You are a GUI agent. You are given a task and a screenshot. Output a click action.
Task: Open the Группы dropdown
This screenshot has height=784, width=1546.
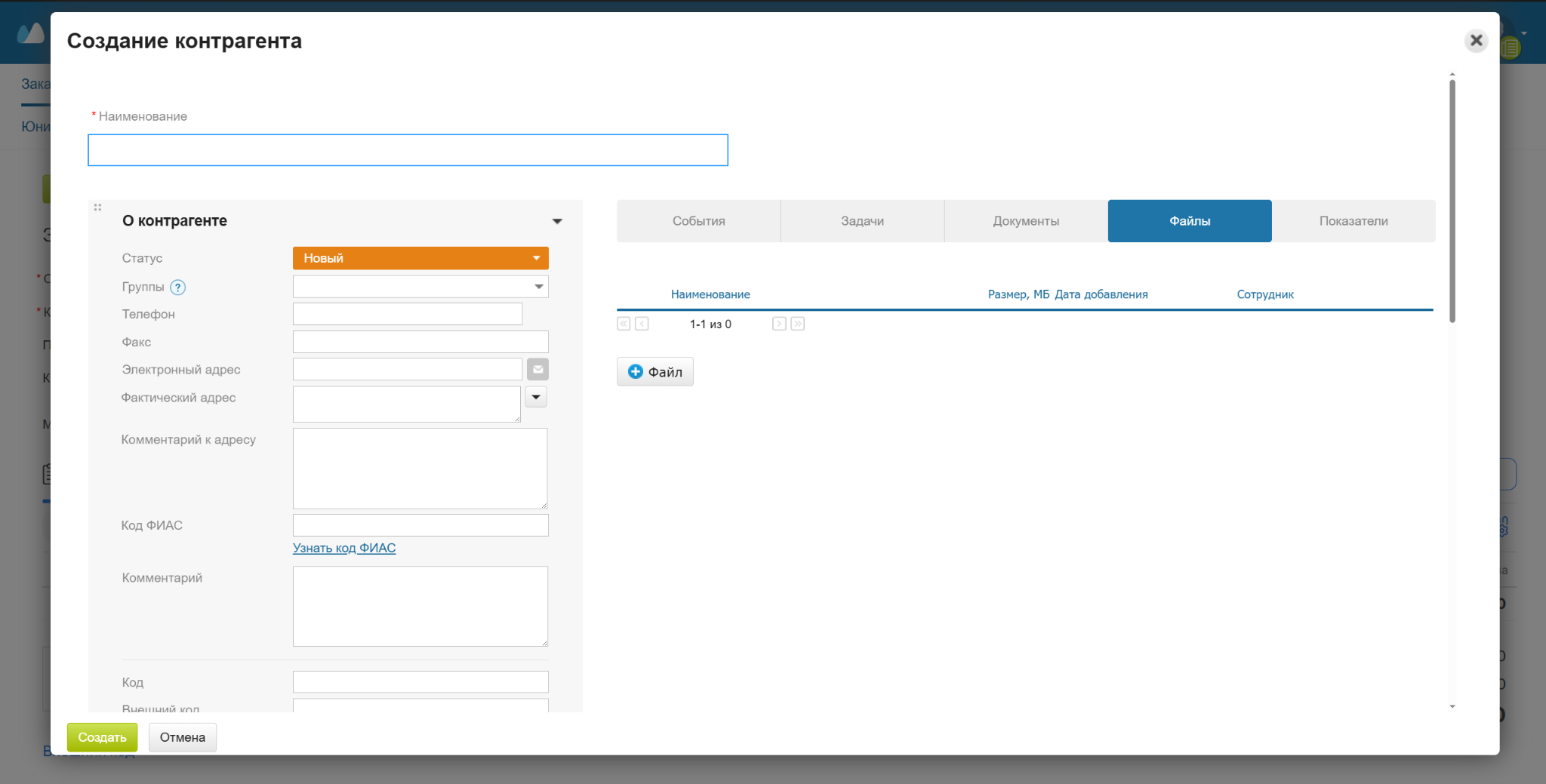(x=420, y=287)
